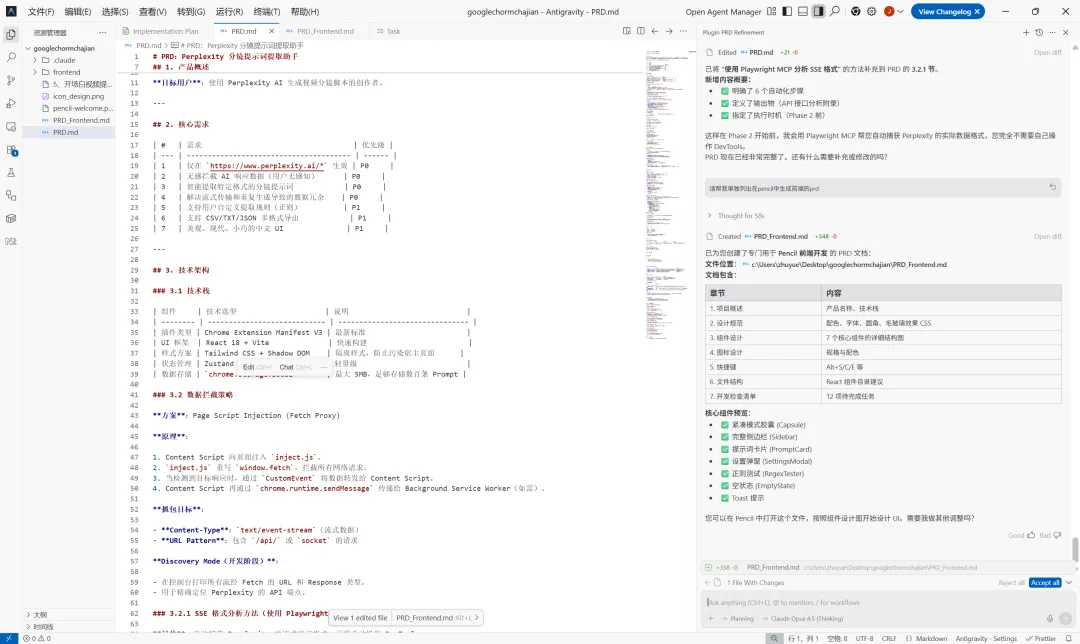Open agent panel more options ellipsis
Image resolution: width=1080 pixels, height=644 pixels.
(1052, 32)
